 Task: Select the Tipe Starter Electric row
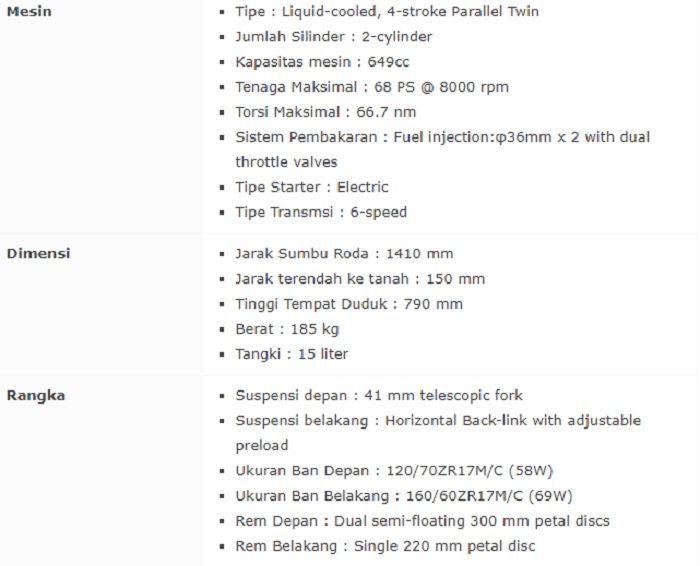tap(312, 187)
